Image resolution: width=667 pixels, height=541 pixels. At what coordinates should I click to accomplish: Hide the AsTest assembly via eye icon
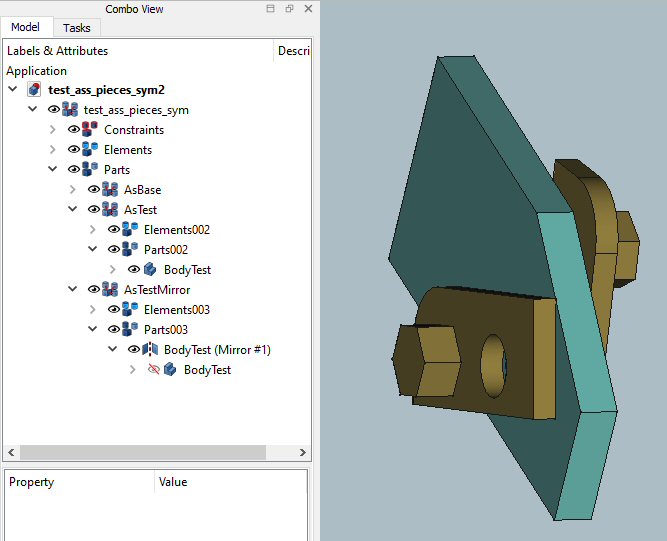93,210
